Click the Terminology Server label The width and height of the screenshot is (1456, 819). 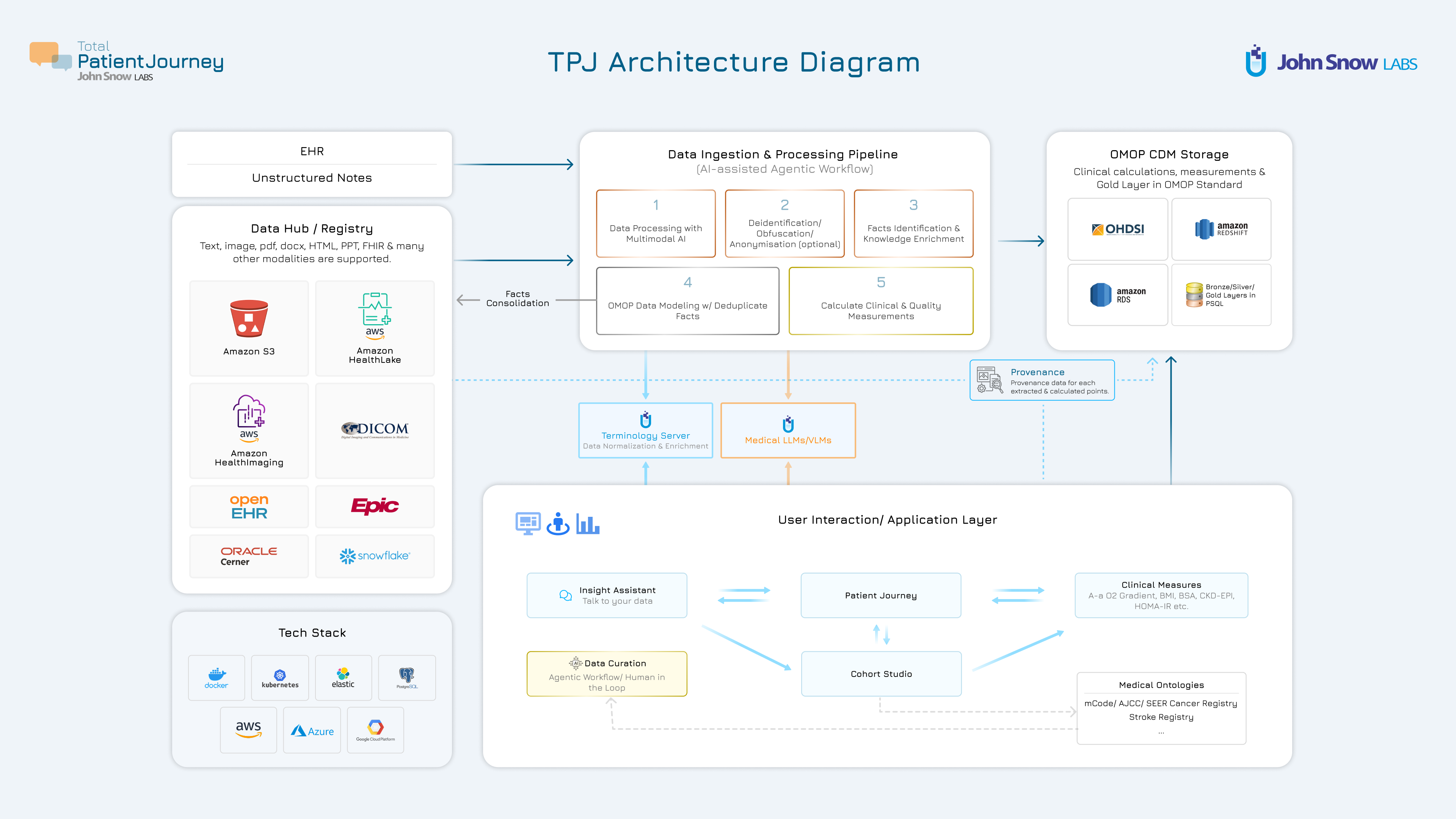(x=645, y=435)
